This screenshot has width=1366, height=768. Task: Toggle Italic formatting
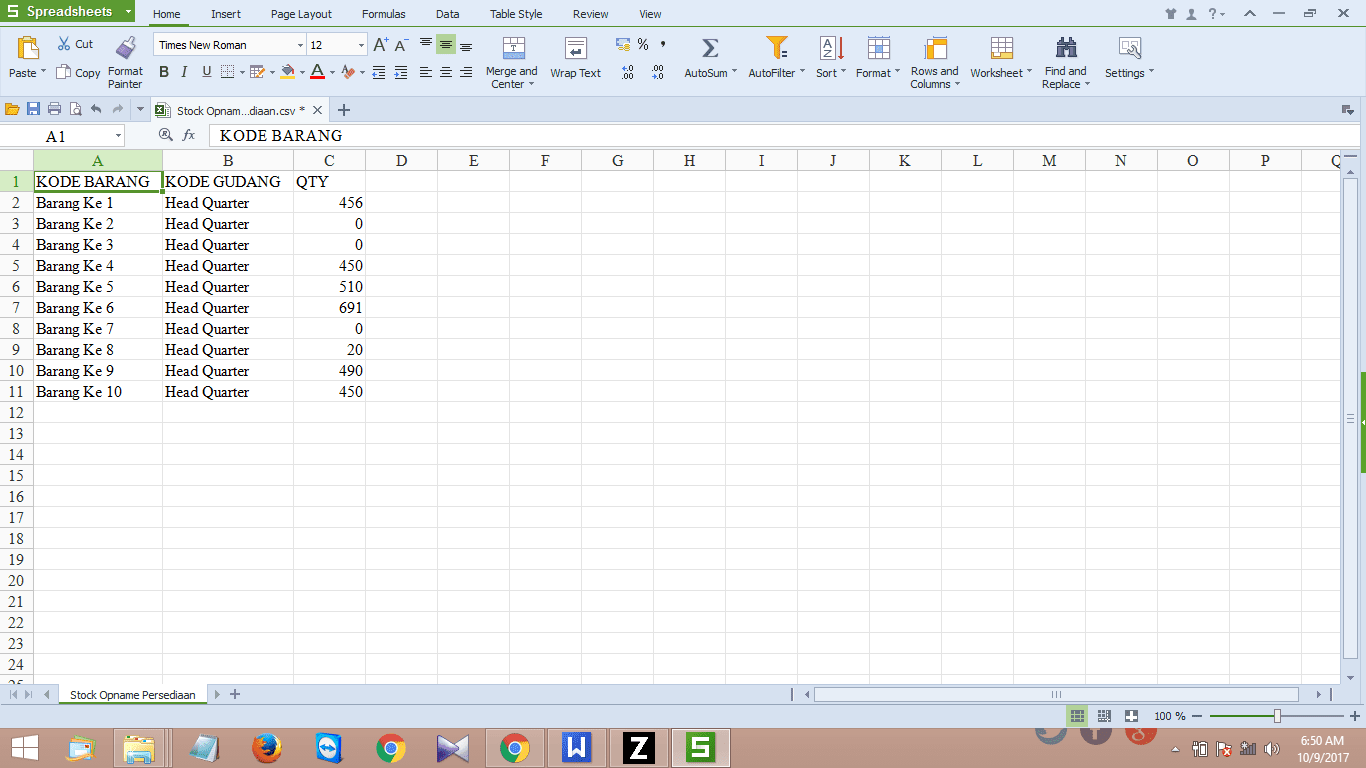[x=185, y=72]
